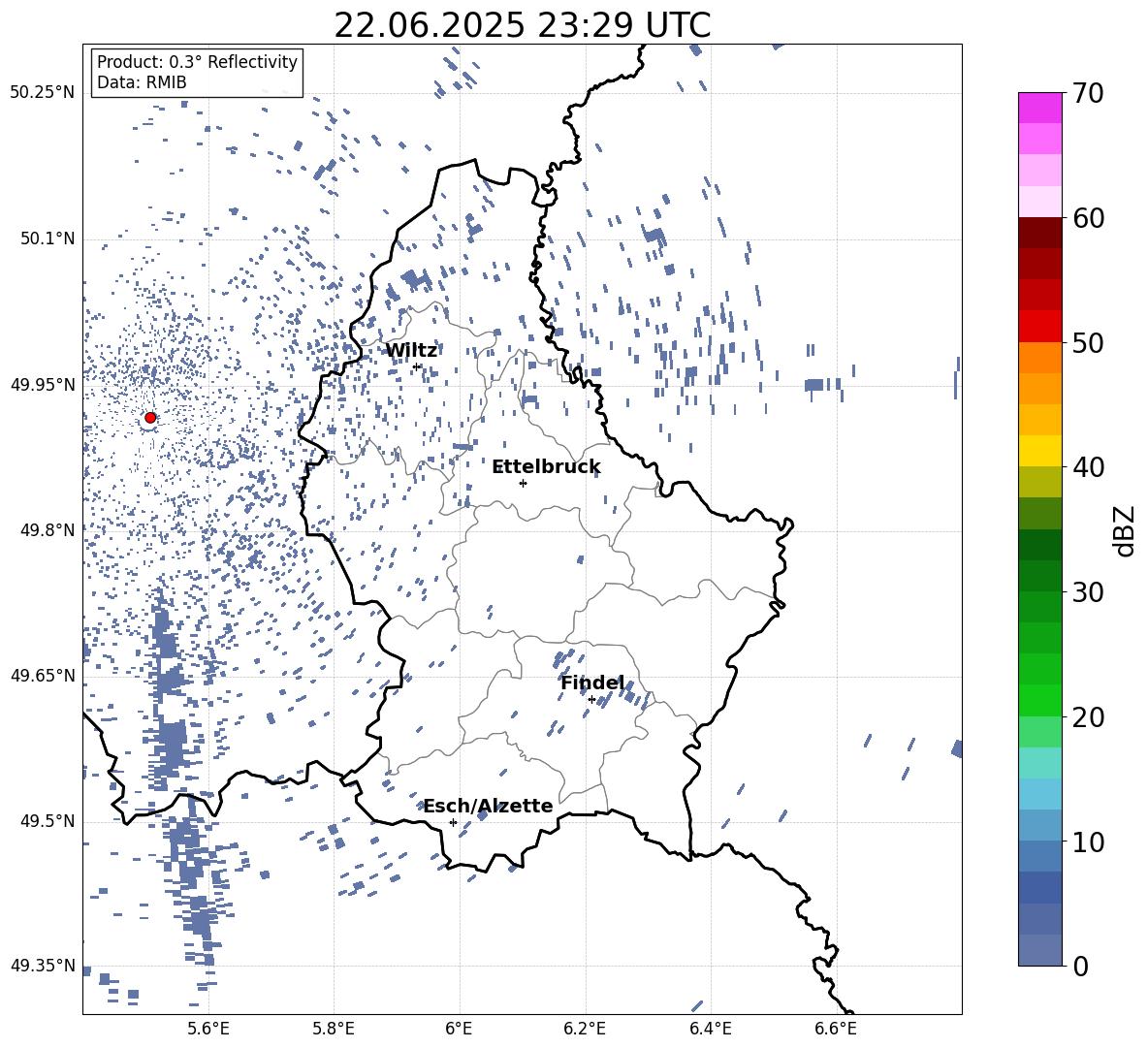Click the Esch/Alzette station cross marker
Screen dimensions: 1148x1048
click(453, 822)
